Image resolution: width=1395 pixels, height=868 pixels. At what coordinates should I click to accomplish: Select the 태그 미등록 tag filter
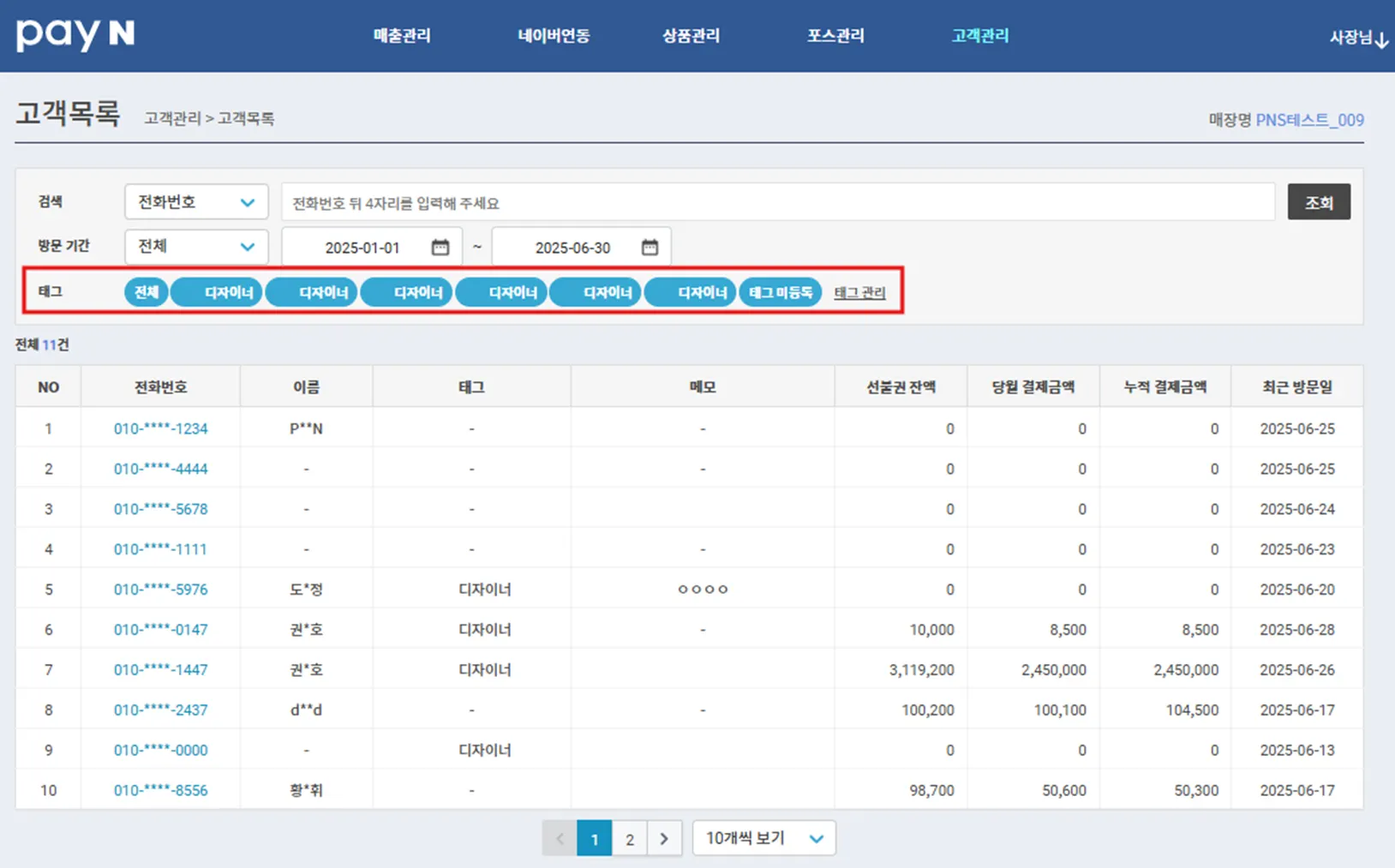click(x=780, y=292)
